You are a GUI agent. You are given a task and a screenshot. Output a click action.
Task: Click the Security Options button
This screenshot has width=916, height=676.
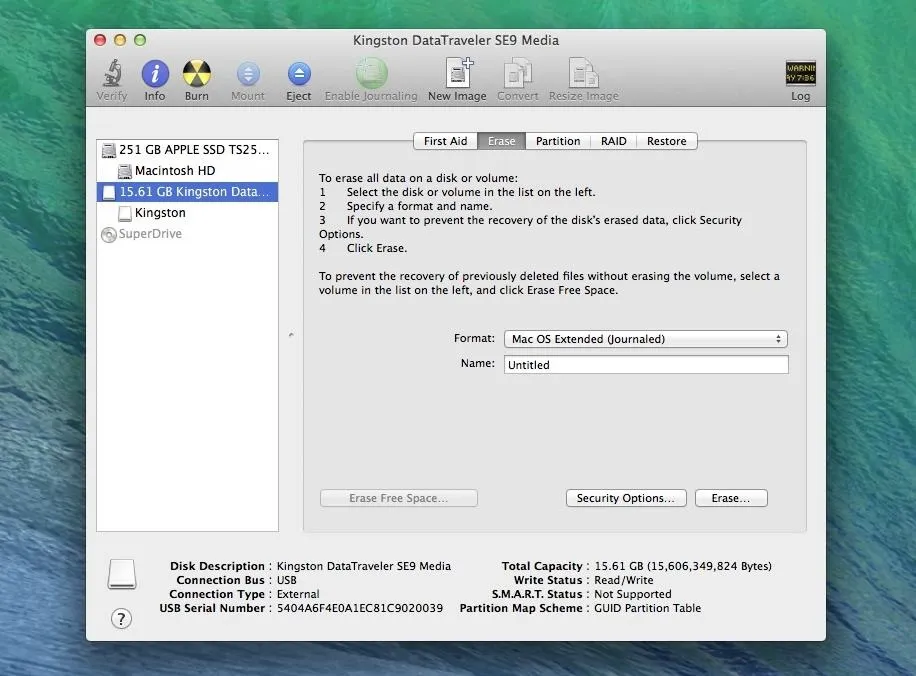tap(626, 498)
